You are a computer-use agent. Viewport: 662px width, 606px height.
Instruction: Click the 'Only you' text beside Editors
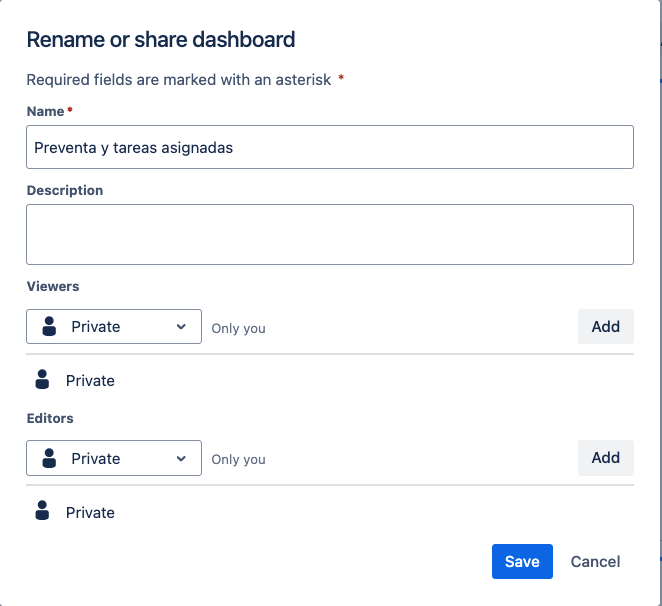[x=239, y=459]
